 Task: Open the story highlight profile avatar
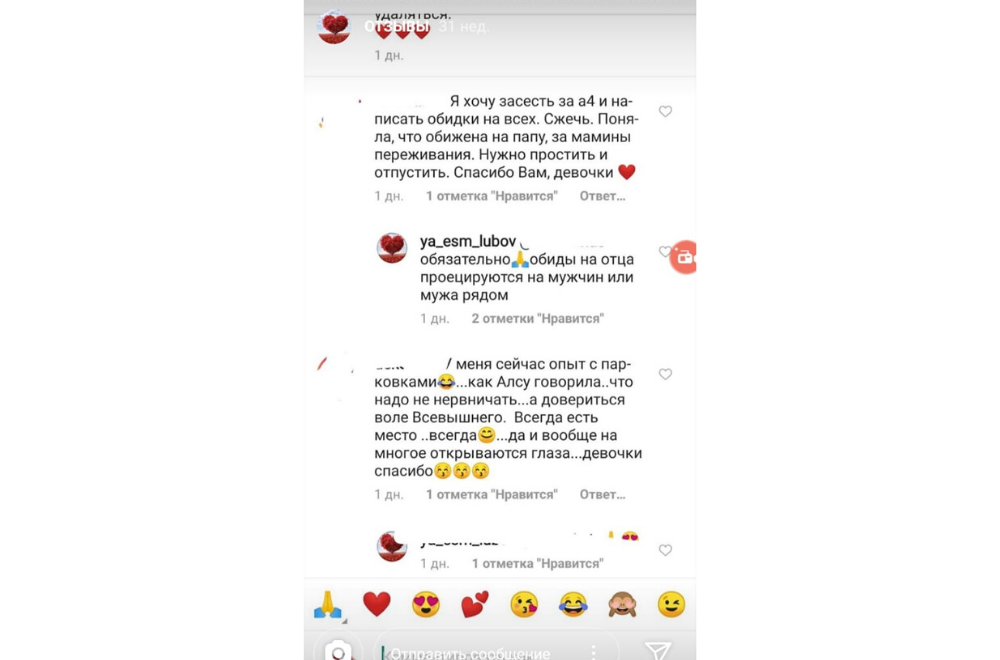(x=334, y=27)
